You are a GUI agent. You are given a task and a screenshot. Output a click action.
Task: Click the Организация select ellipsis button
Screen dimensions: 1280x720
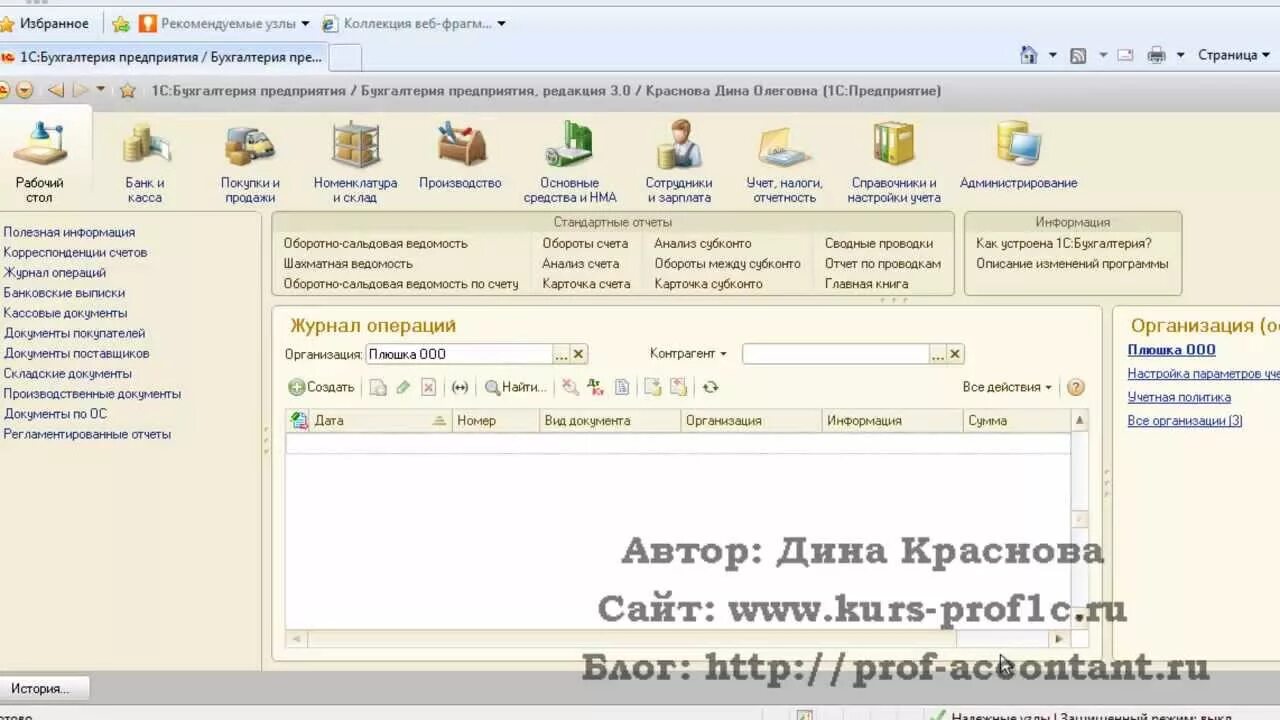[561, 354]
